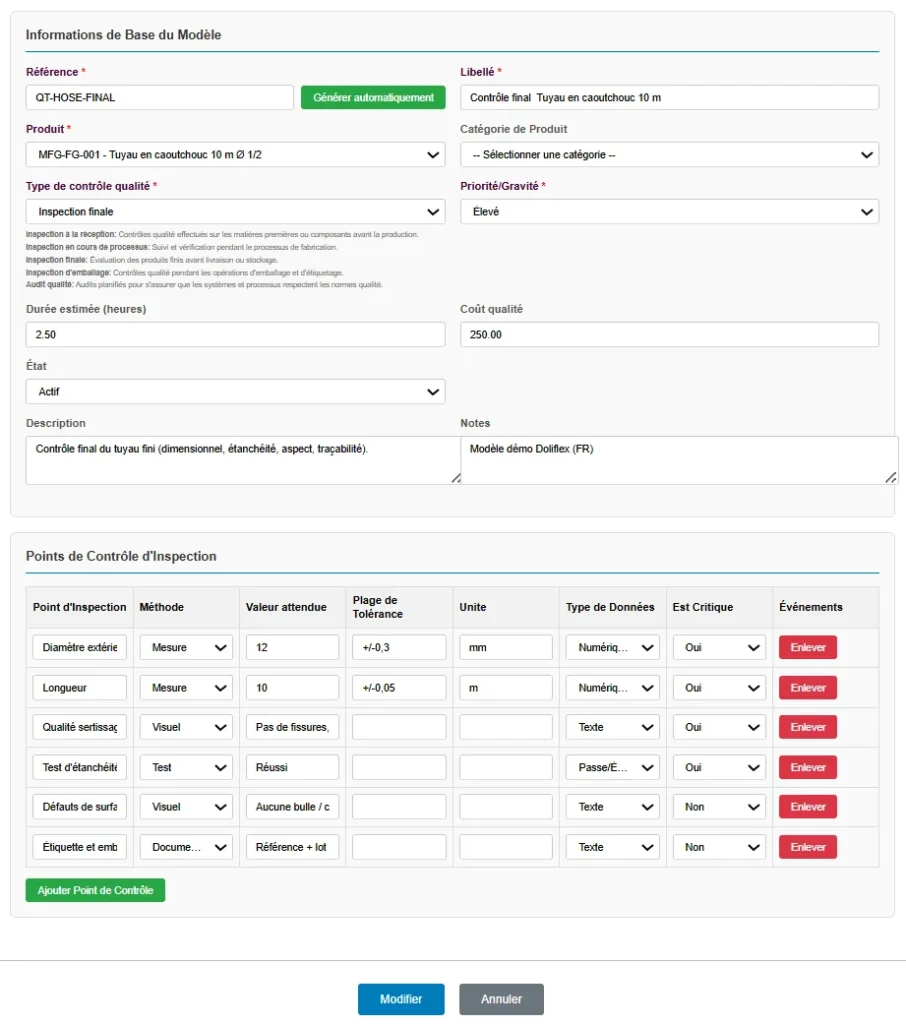Open the Type de Données dropdown for Longueur
The height and width of the screenshot is (1024, 906).
[x=612, y=687]
